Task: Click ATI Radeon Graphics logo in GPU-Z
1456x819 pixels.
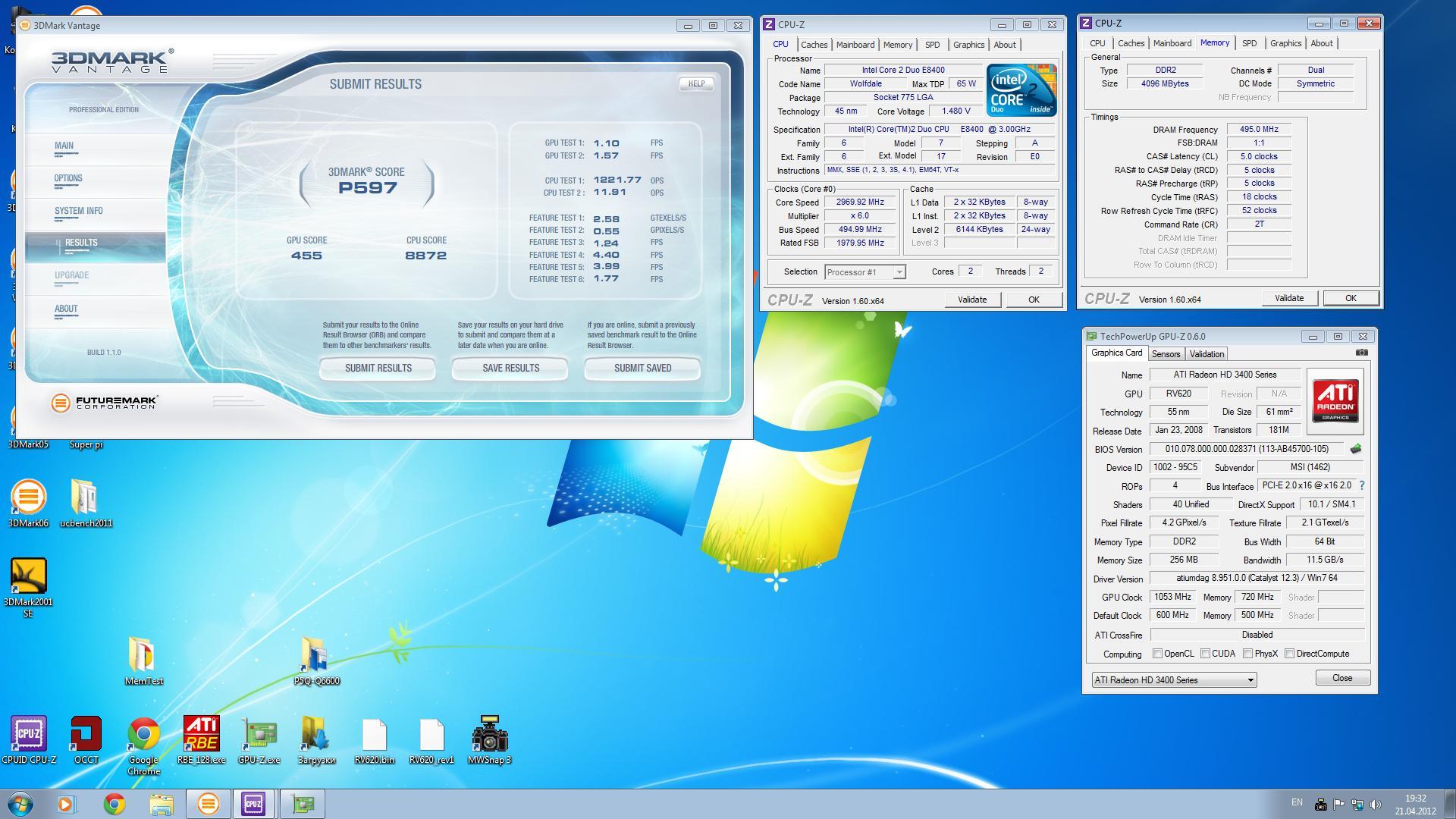Action: [x=1336, y=400]
